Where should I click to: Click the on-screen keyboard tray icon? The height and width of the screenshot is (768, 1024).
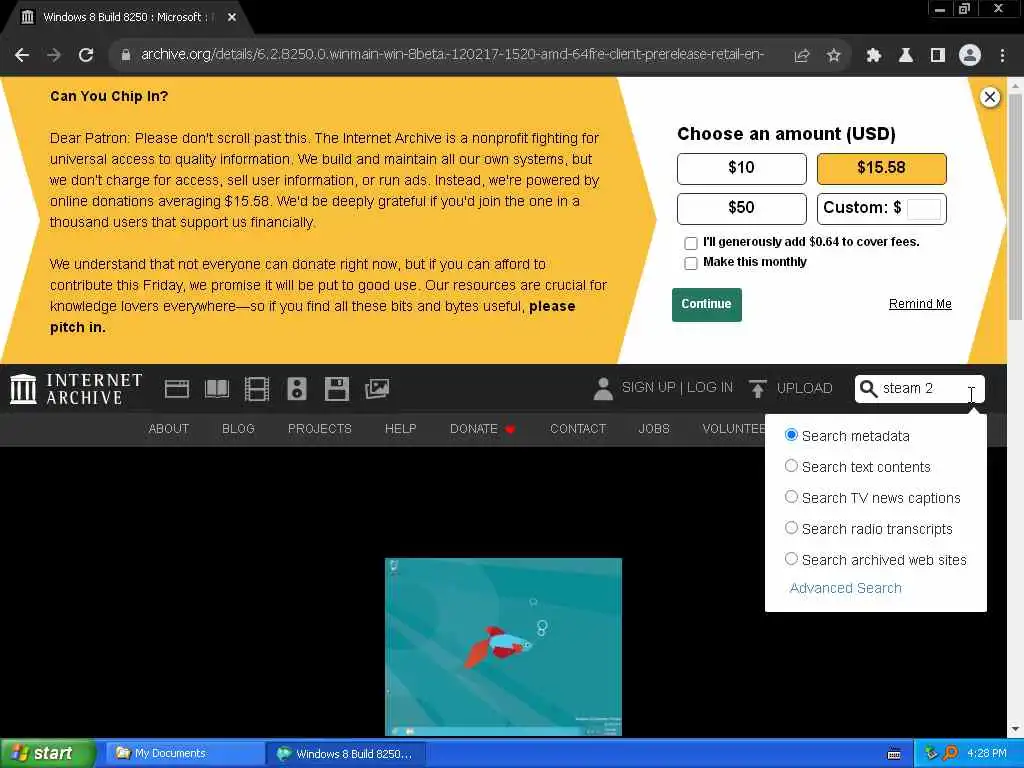point(894,754)
